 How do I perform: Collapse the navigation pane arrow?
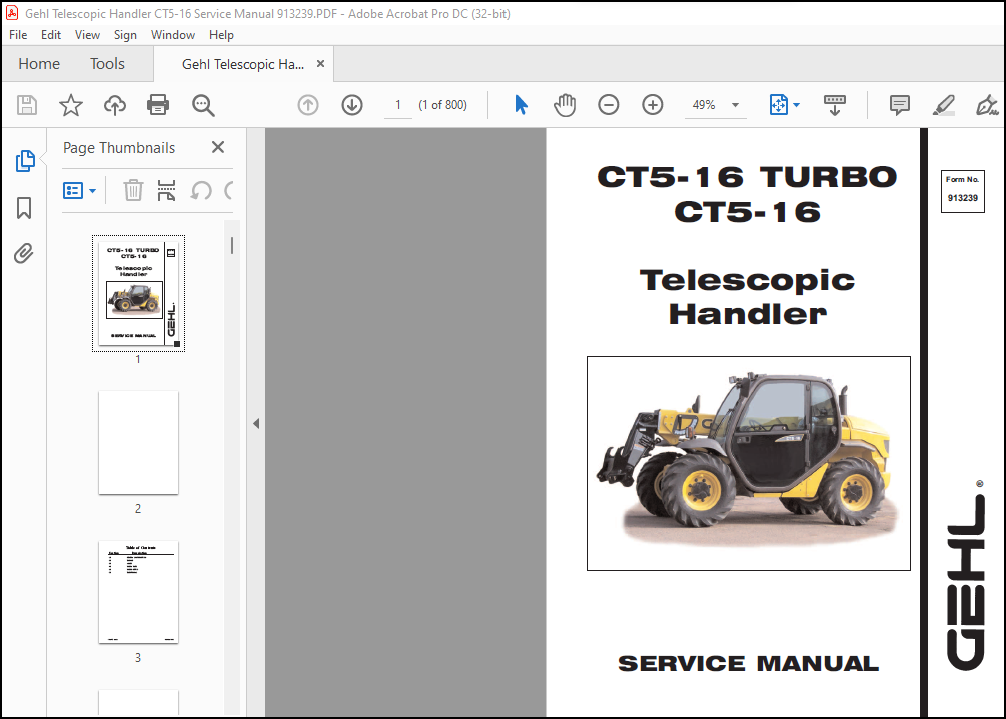click(x=256, y=423)
